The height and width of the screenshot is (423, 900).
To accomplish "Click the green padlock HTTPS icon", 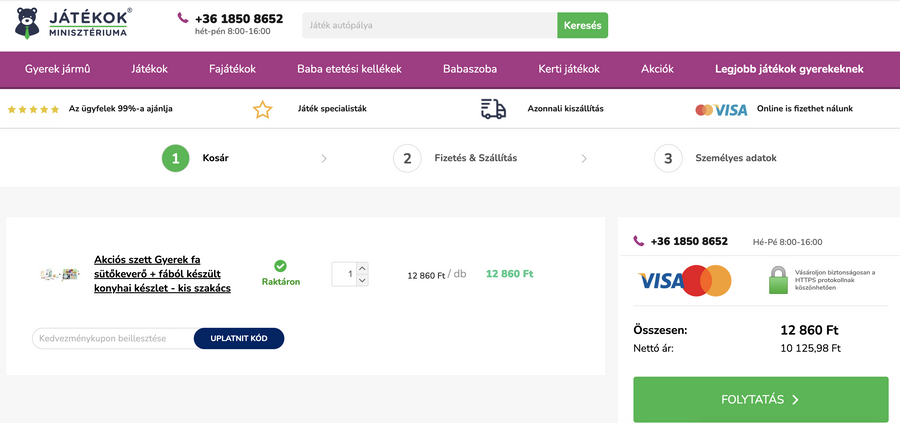I will click(x=780, y=281).
